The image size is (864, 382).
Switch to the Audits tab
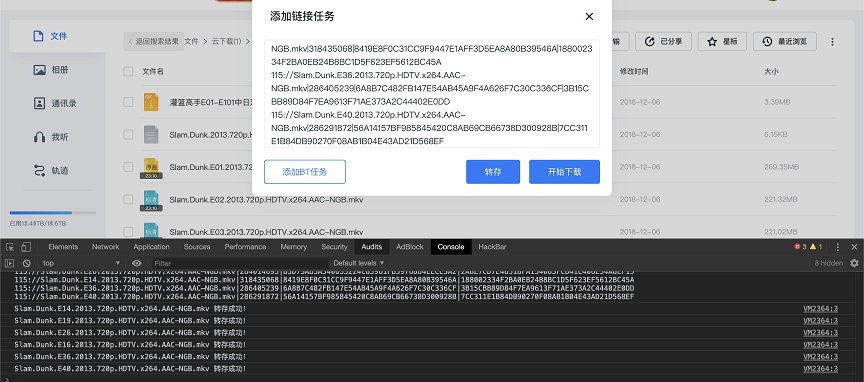tap(372, 247)
